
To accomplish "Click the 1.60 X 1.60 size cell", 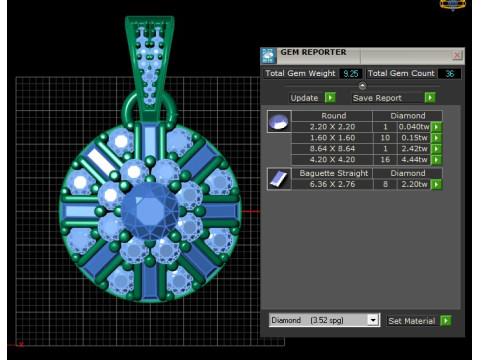I will coord(332,138).
